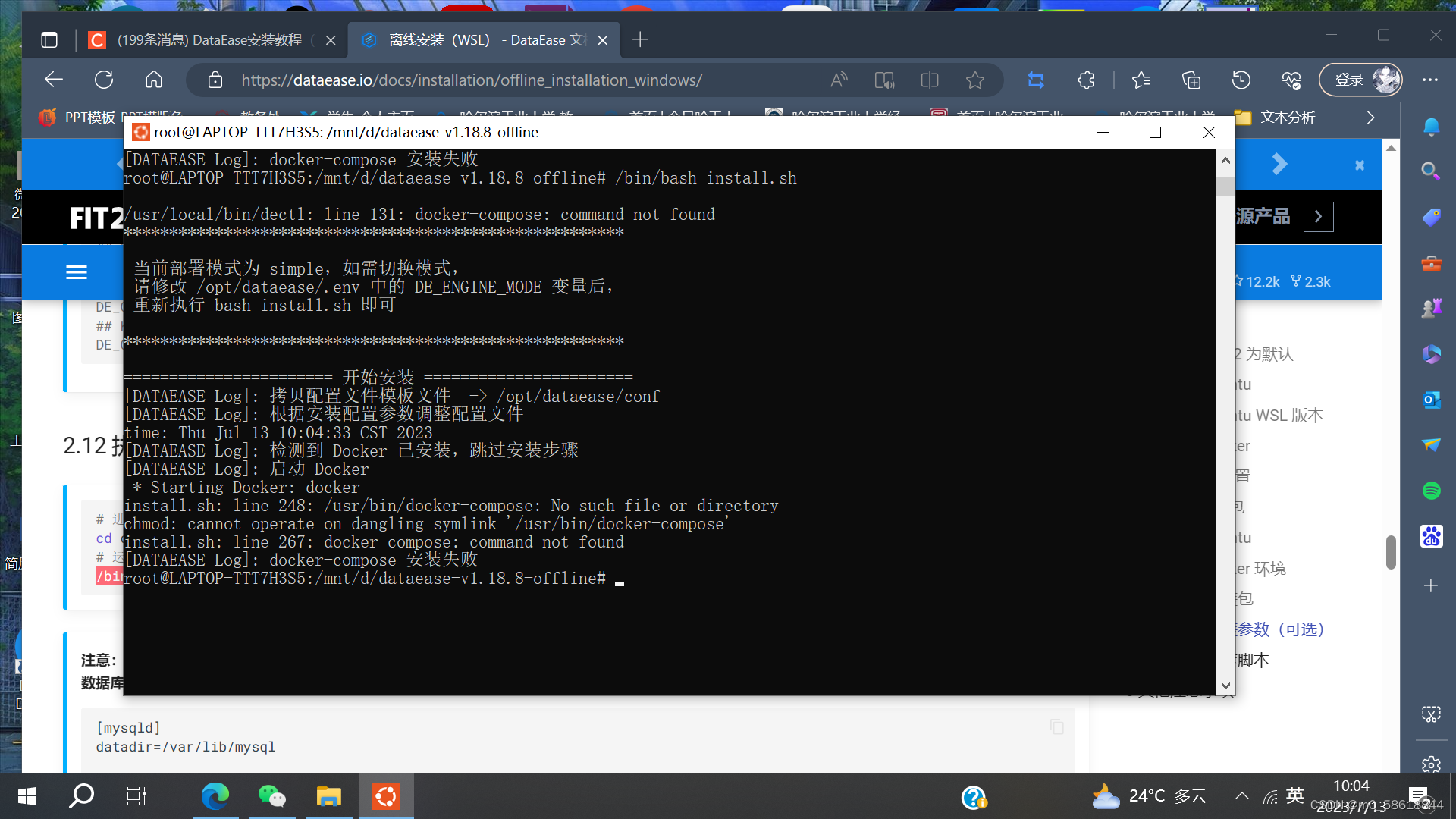
Task: Open the Microsoft 365 sidebar icon
Action: (1432, 353)
